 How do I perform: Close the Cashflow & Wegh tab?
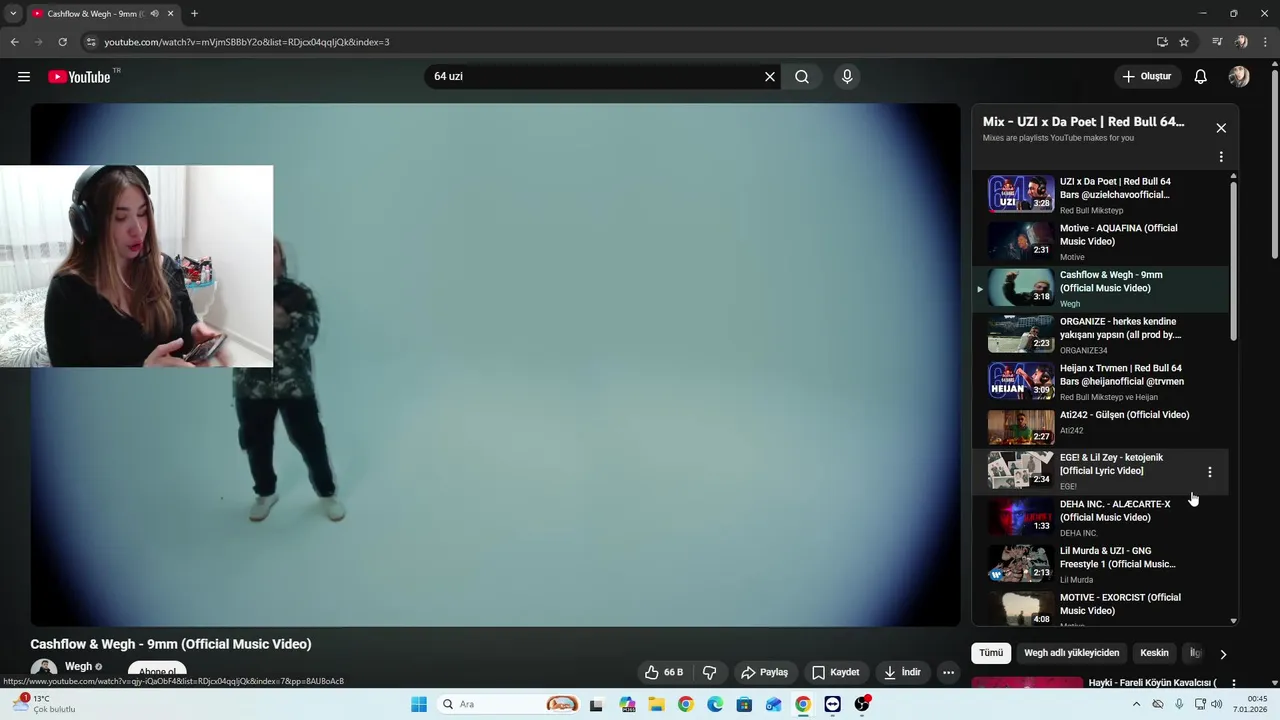click(x=170, y=14)
